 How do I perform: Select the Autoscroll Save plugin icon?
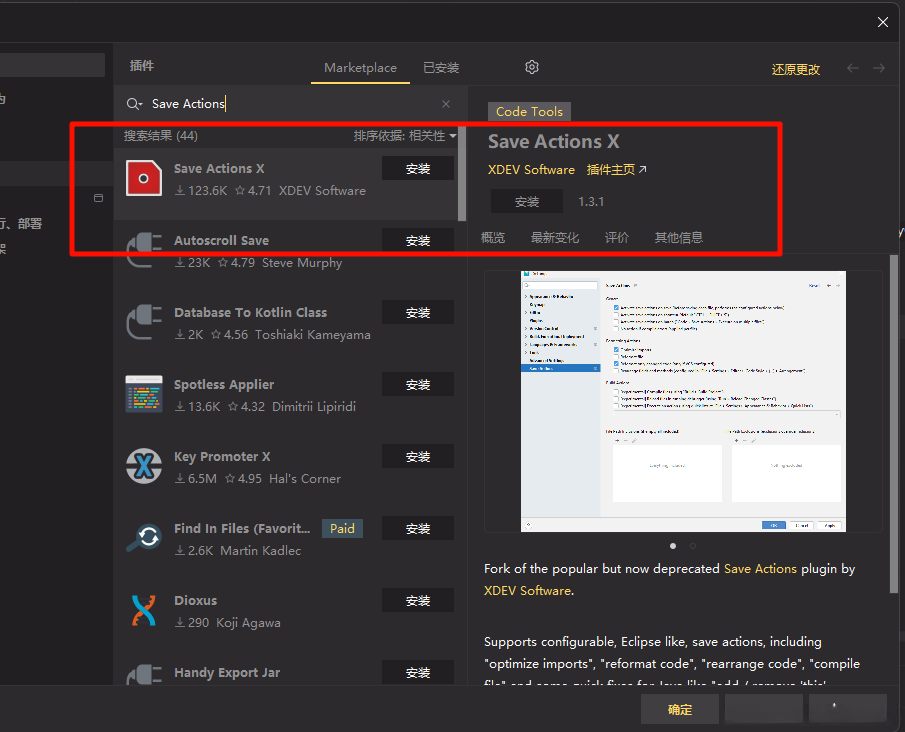(x=144, y=250)
